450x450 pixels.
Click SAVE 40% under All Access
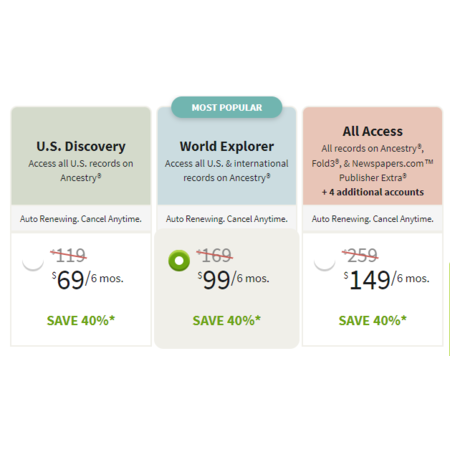click(x=373, y=321)
